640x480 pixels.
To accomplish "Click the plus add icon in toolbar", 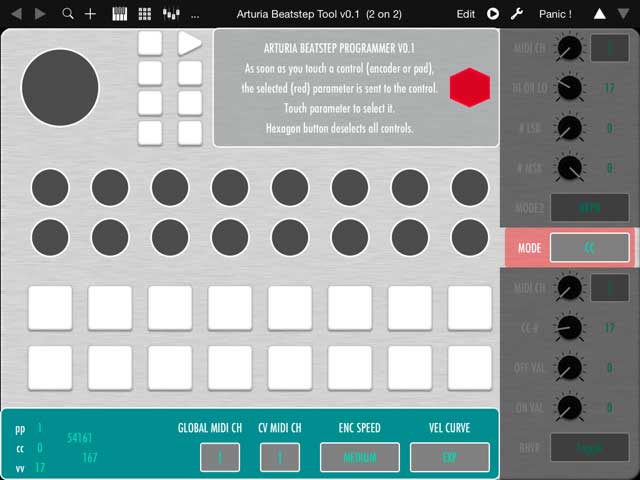I will [91, 14].
